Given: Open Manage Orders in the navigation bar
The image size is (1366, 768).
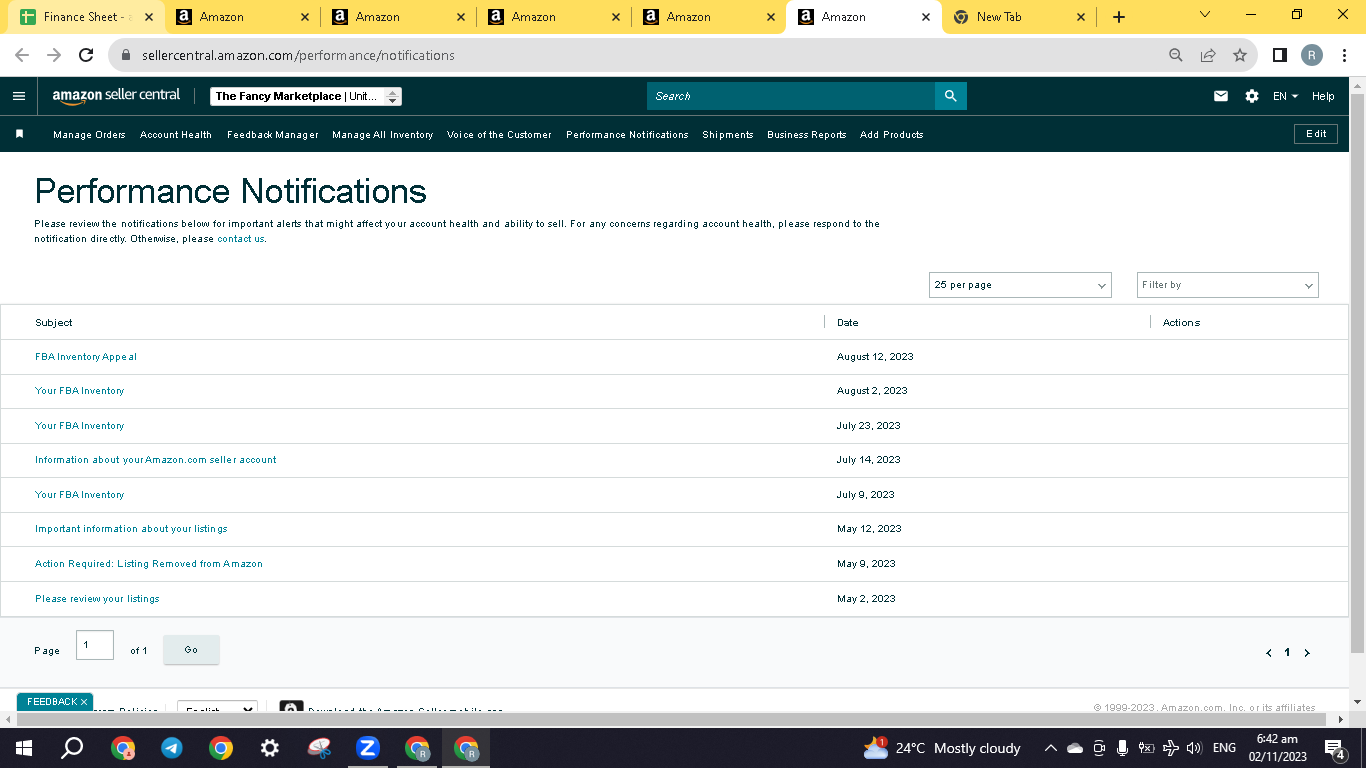Looking at the screenshot, I should click(x=89, y=135).
